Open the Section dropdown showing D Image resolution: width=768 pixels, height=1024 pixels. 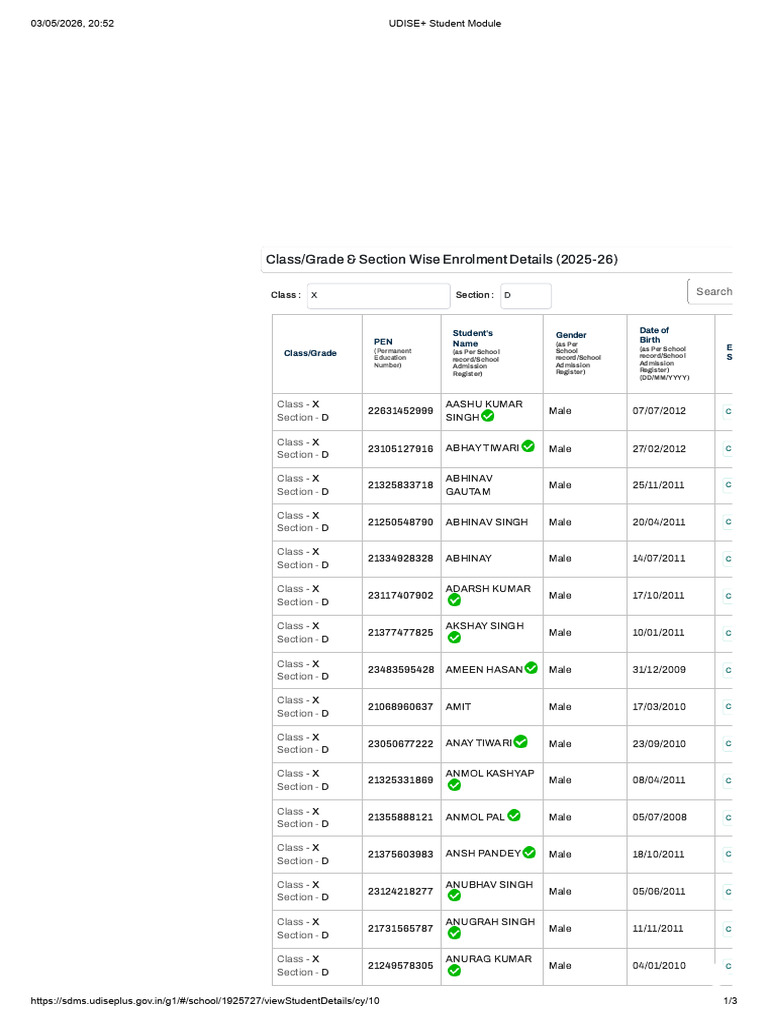526,295
